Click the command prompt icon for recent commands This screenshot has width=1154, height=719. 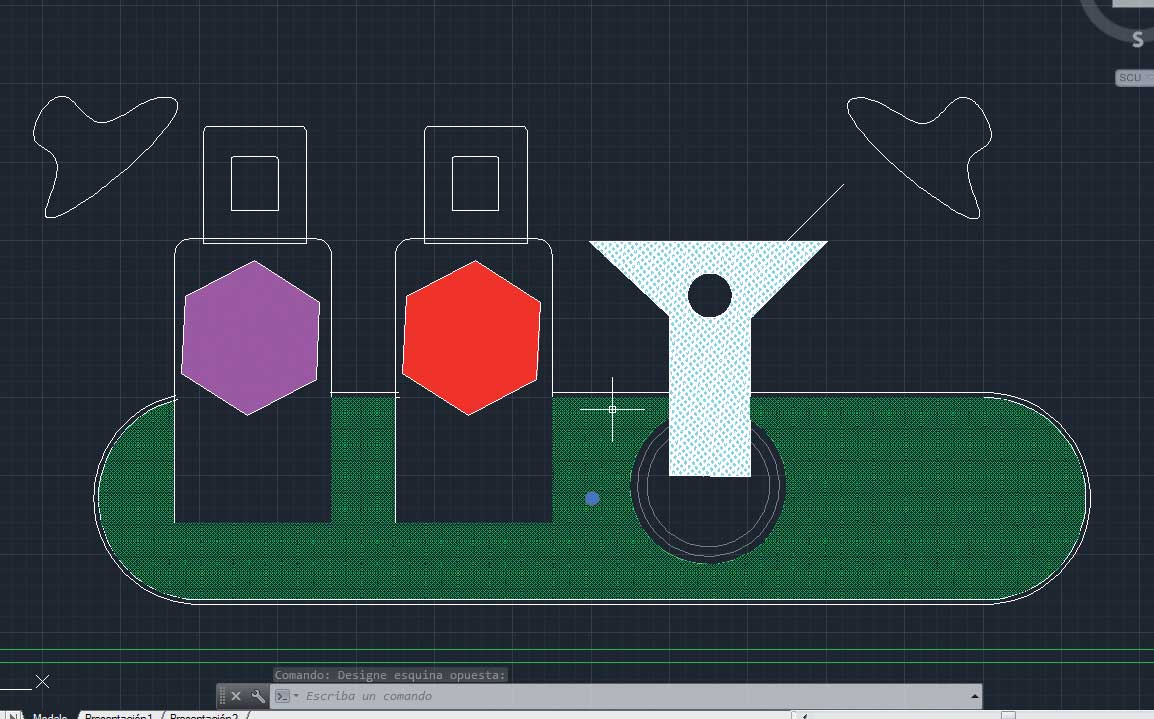(x=283, y=696)
